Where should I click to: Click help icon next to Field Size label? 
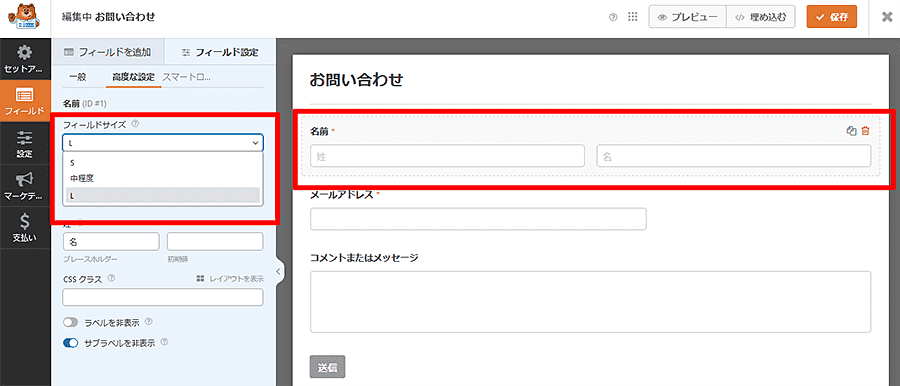pos(135,123)
